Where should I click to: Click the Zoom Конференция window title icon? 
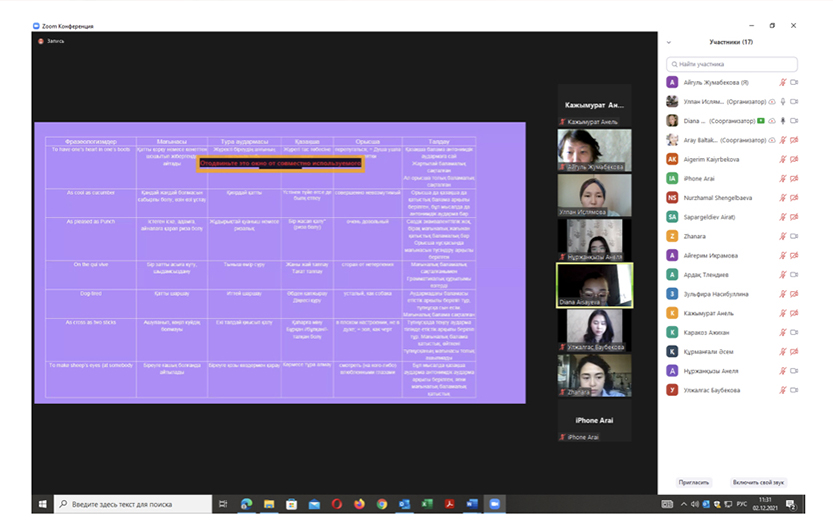click(x=37, y=25)
